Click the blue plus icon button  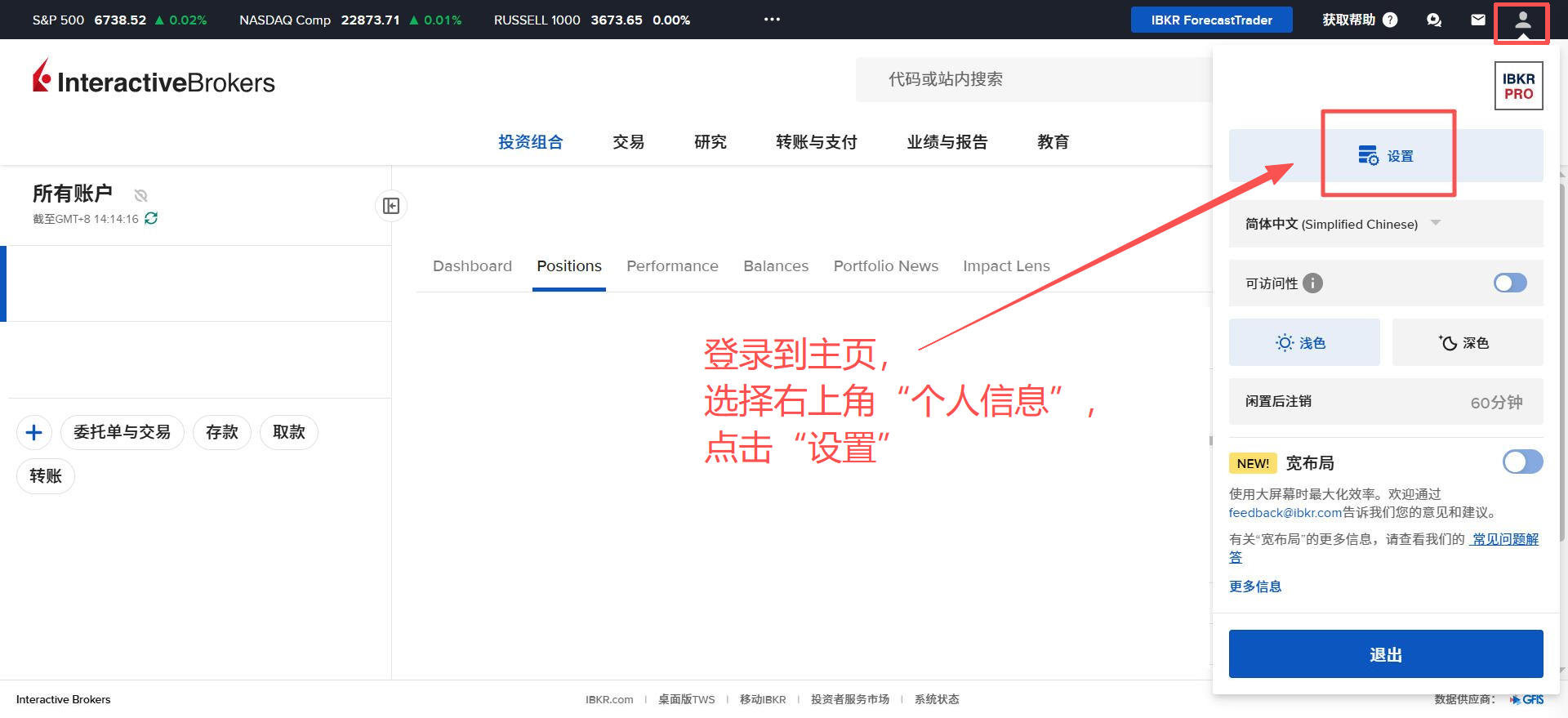coord(34,432)
